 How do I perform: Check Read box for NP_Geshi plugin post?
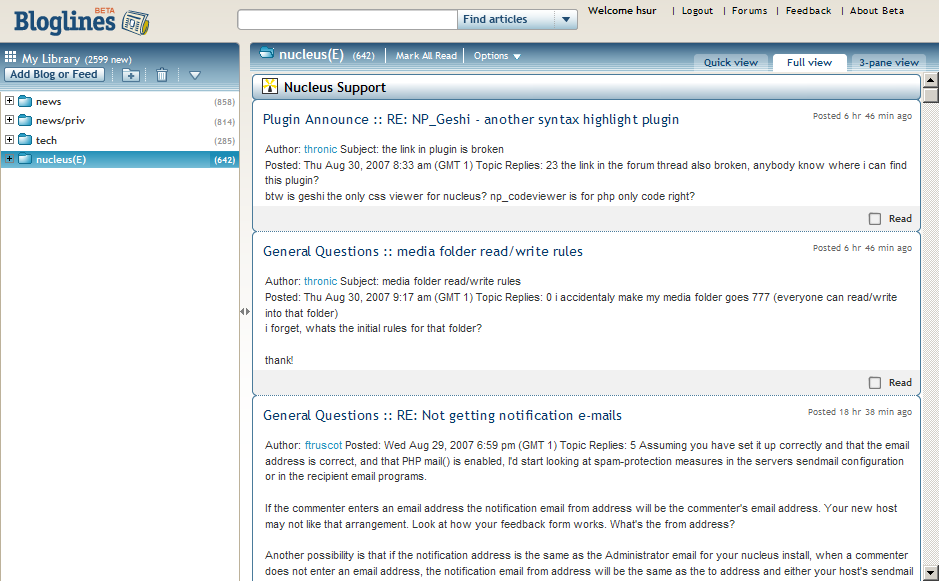tap(875, 218)
